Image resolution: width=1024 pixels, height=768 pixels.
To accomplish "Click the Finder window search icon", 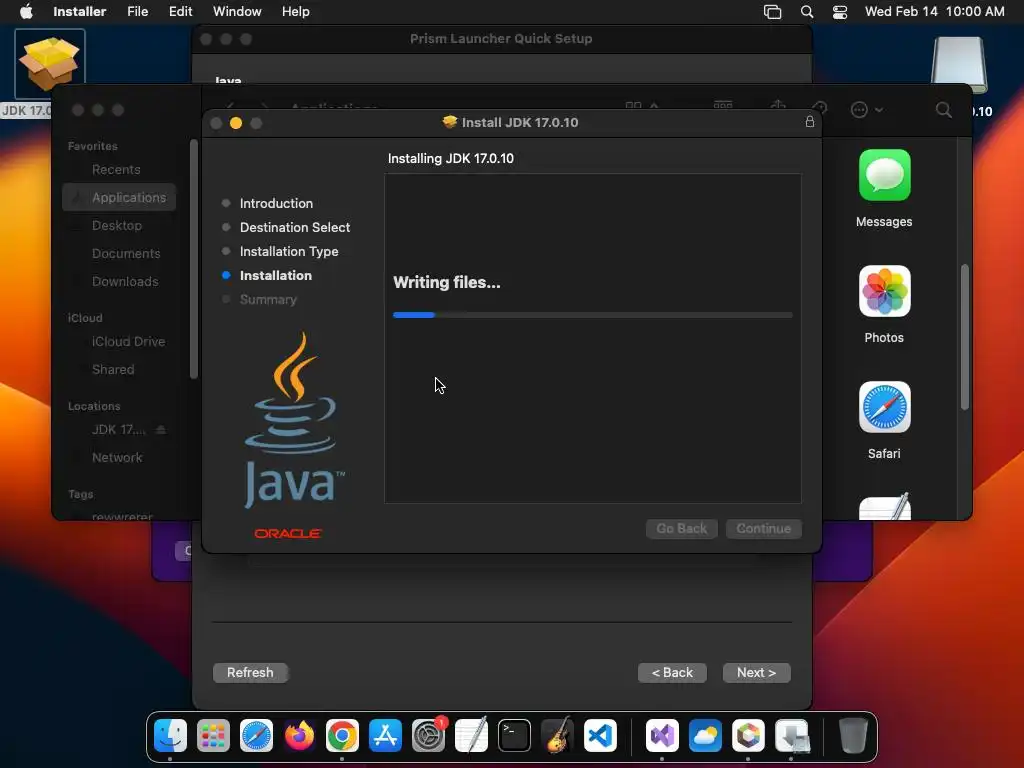I will 943,110.
